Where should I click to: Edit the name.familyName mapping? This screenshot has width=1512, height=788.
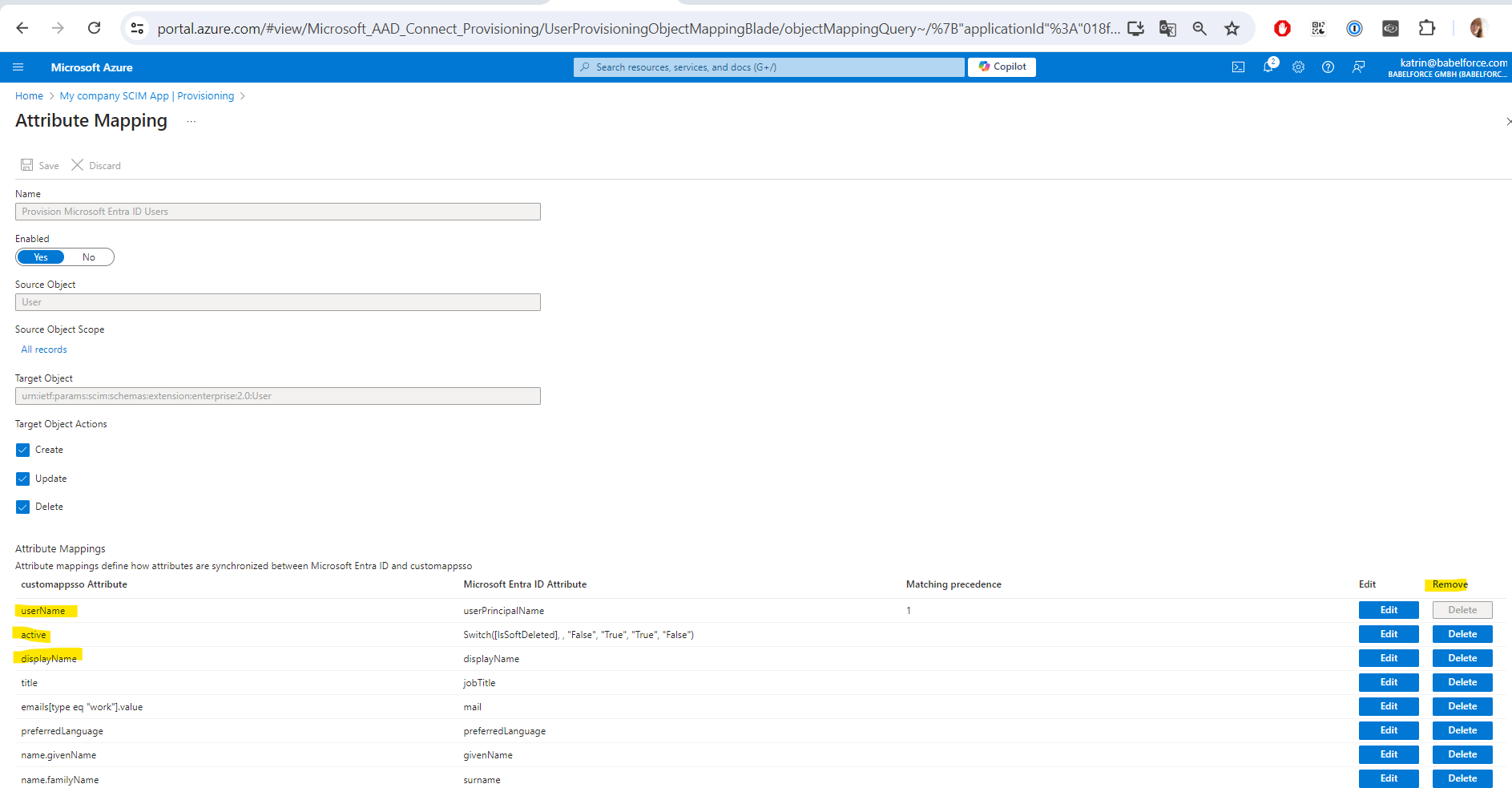pos(1389,778)
